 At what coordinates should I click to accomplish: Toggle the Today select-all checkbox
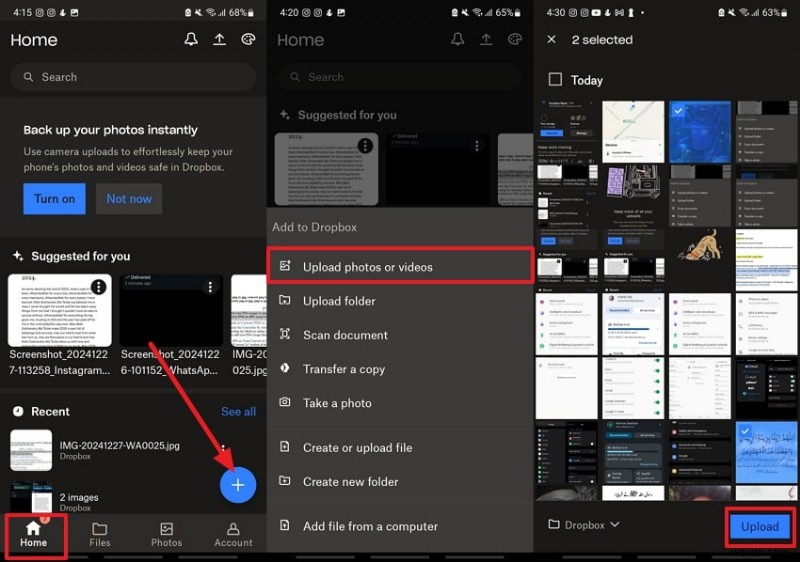coord(555,79)
